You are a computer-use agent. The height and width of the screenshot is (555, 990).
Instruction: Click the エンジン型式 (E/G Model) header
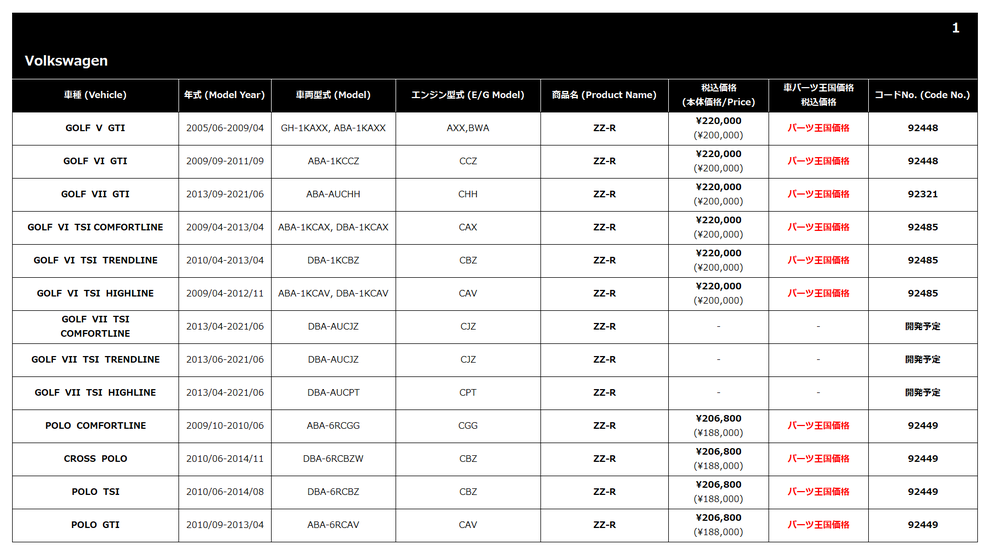pyautogui.click(x=468, y=95)
